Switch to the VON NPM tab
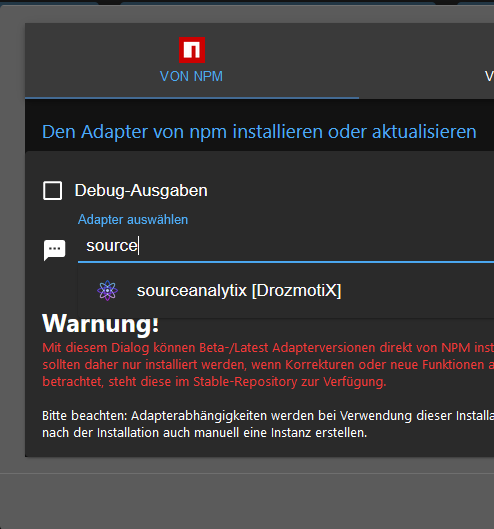 (x=192, y=61)
